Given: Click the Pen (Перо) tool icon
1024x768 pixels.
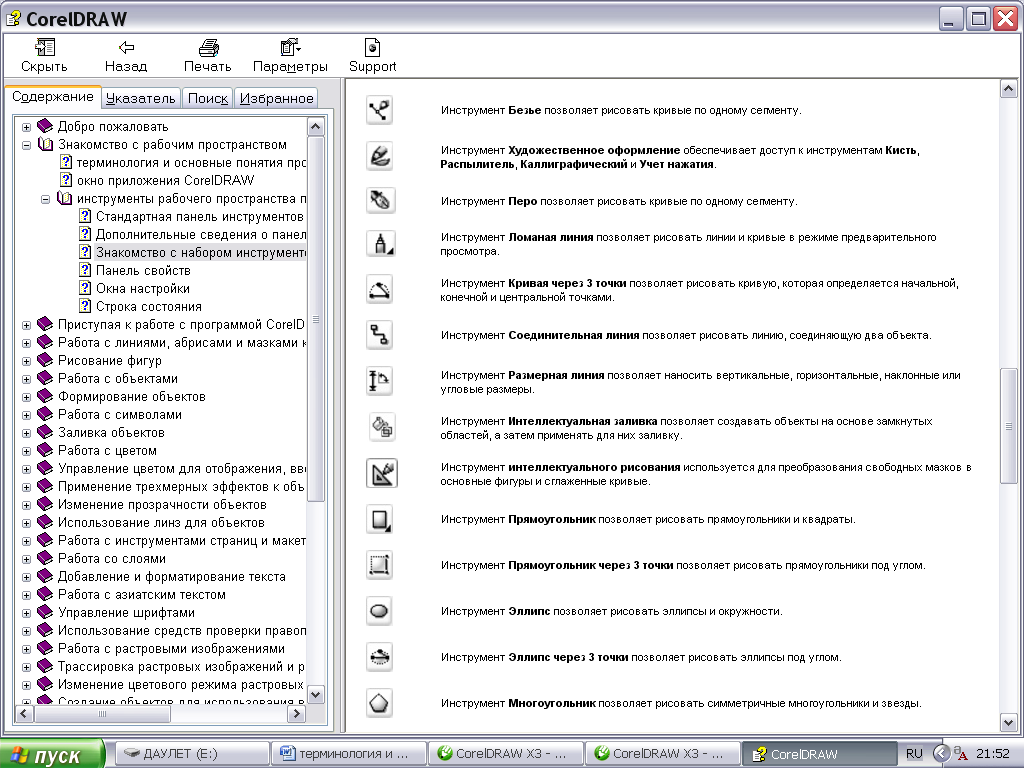Looking at the screenshot, I should pyautogui.click(x=379, y=200).
